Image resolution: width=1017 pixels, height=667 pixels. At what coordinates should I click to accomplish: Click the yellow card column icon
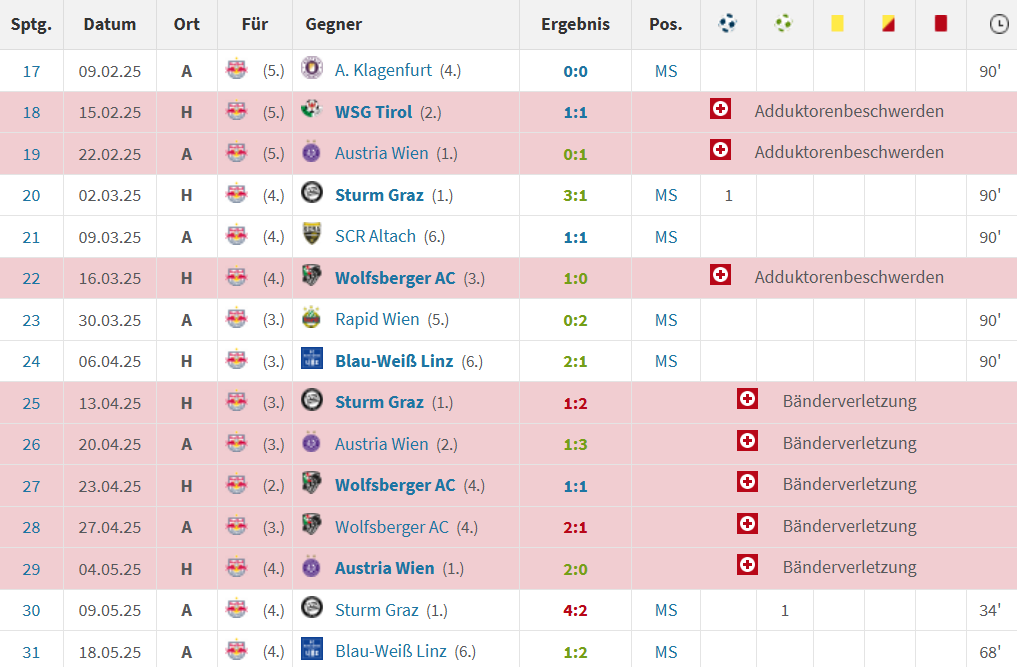(837, 24)
